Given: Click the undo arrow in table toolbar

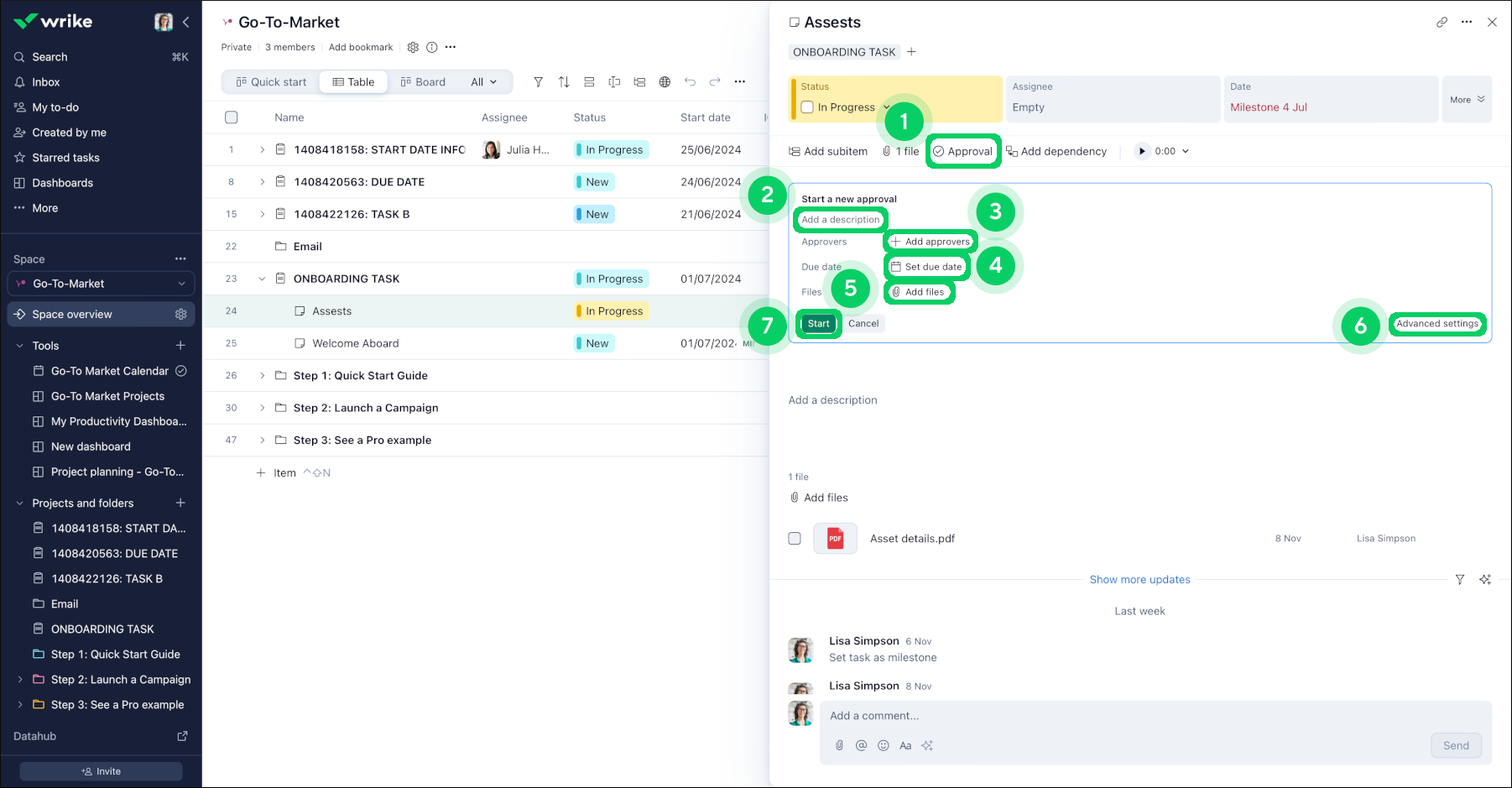Looking at the screenshot, I should tap(690, 82).
